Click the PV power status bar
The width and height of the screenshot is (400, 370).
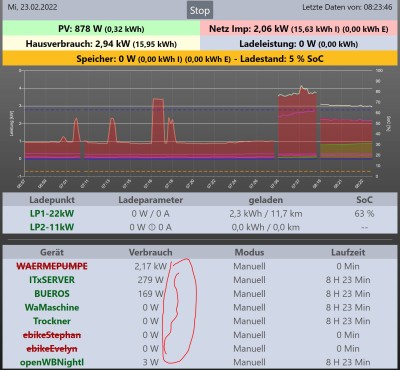coord(101,29)
